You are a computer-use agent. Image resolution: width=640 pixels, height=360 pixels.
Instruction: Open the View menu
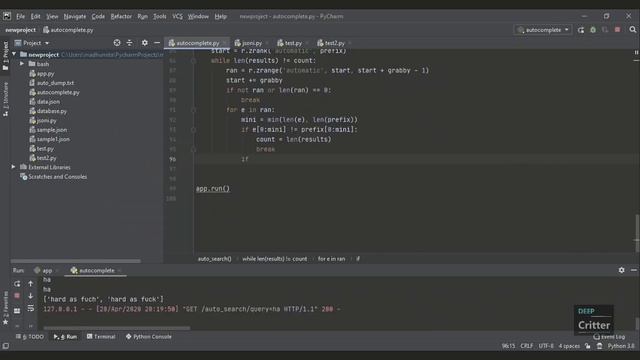[52, 16]
